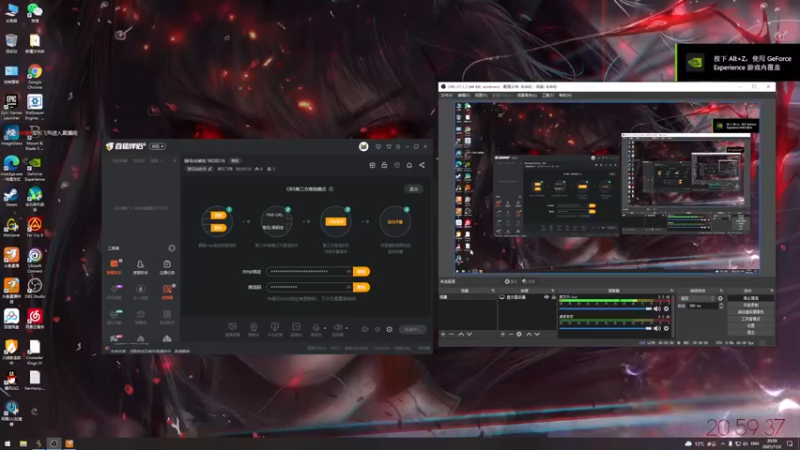Open OBS View menu
800x450 pixels.
[481, 95]
